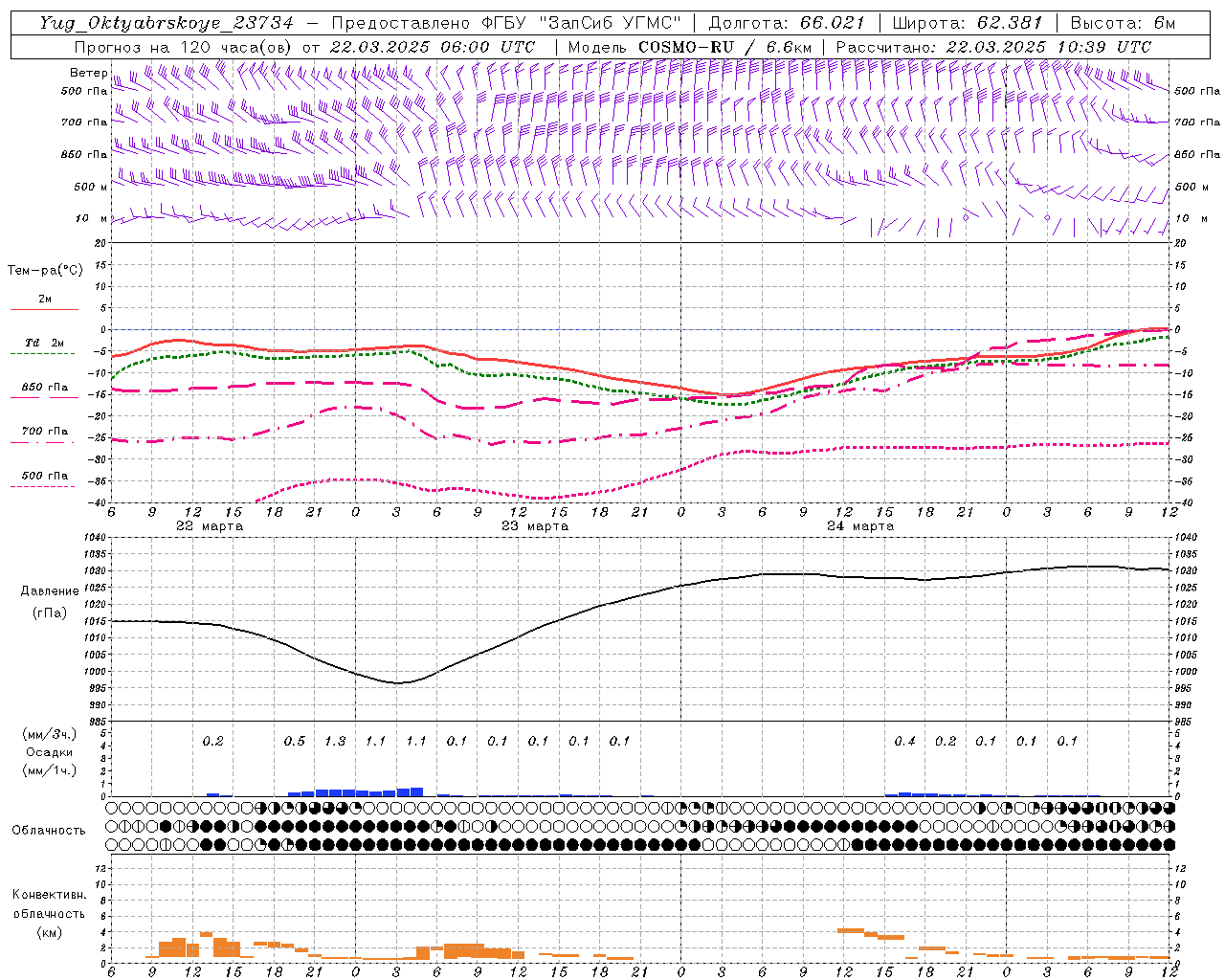1225x980 pixels.
Task: Click the 1.3 precipitation value
Action: point(335,741)
